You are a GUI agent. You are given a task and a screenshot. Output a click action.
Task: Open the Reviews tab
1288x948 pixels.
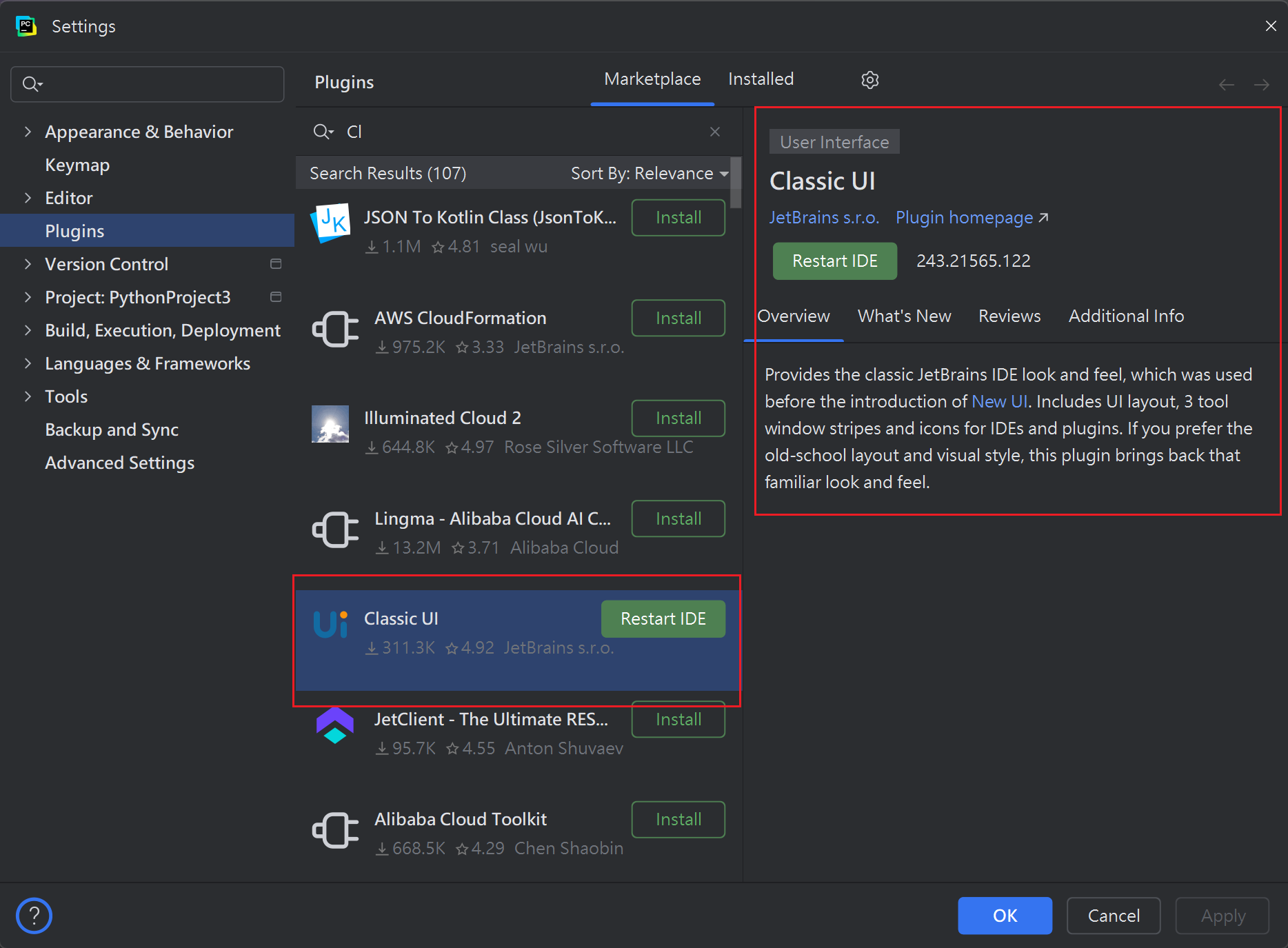click(x=1009, y=316)
